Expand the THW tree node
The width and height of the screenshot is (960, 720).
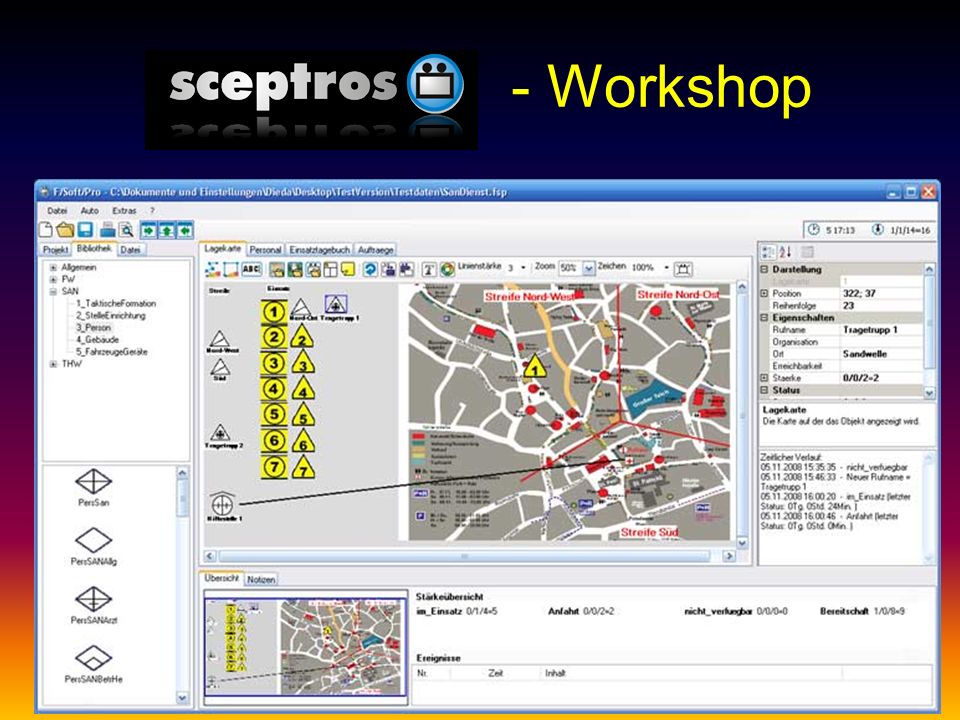53,364
